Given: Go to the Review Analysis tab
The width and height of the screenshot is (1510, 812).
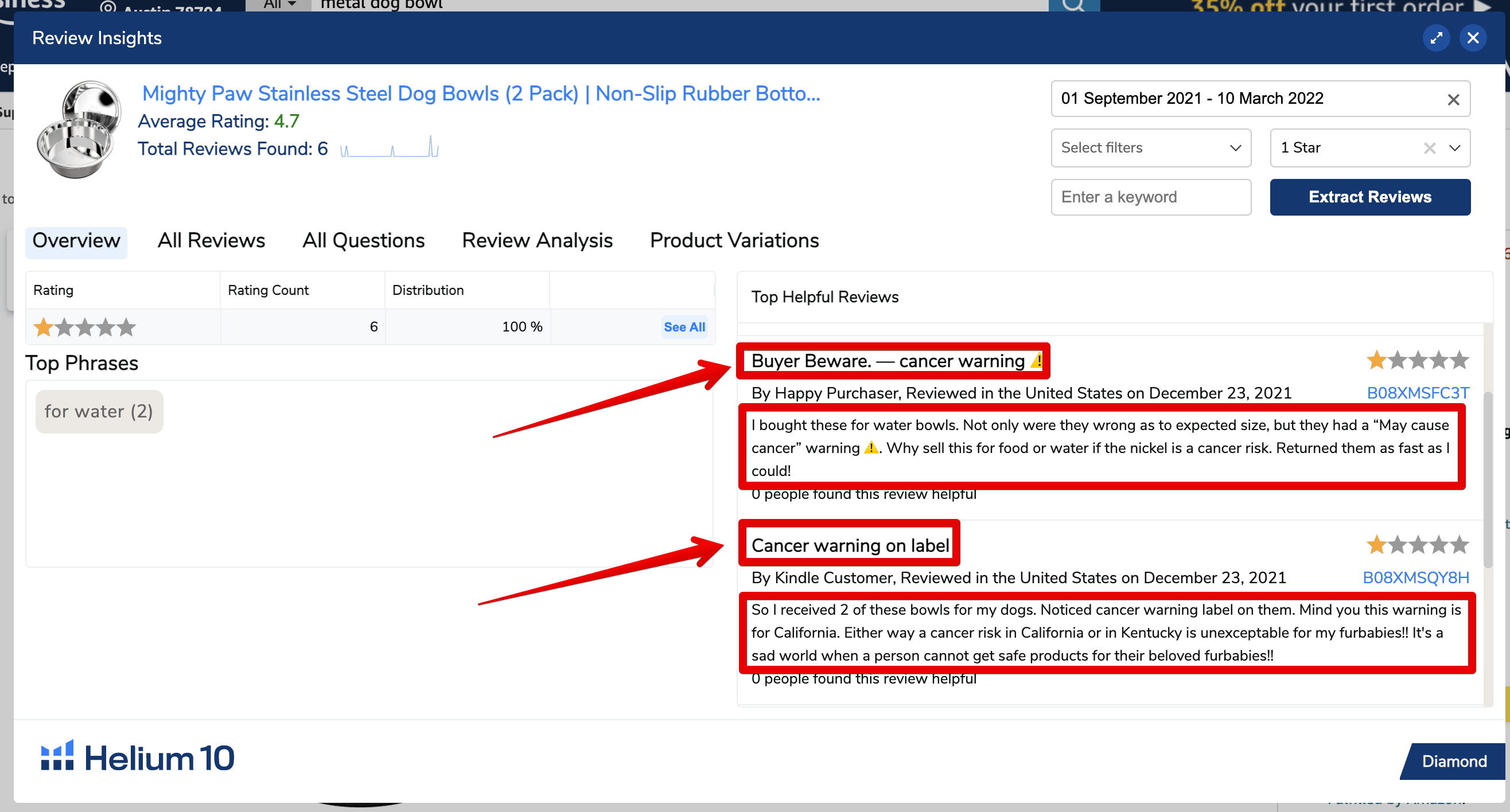Looking at the screenshot, I should pyautogui.click(x=537, y=241).
